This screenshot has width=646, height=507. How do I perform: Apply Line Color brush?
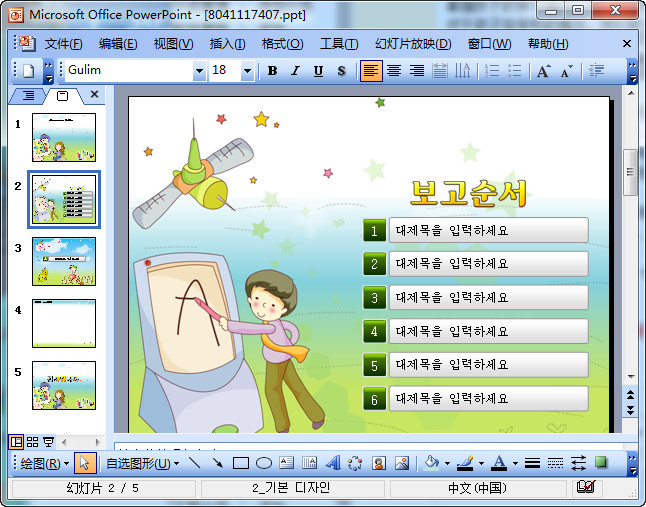tap(466, 463)
